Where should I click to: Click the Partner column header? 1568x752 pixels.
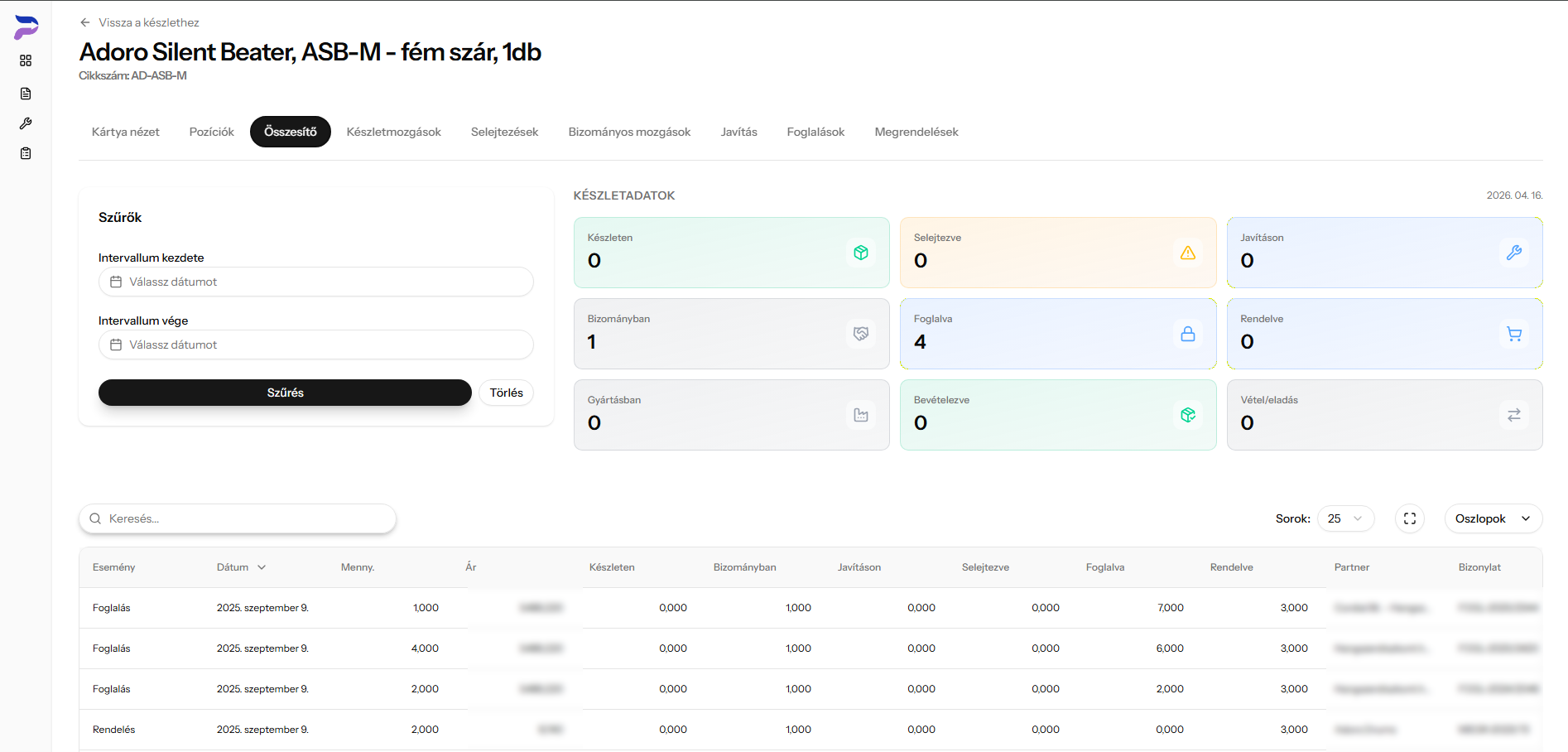pos(1352,567)
